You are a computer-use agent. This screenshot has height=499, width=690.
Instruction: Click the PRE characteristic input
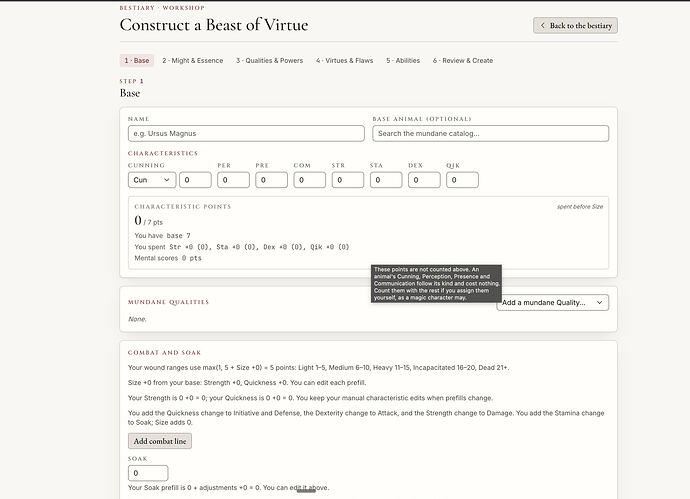(272, 180)
